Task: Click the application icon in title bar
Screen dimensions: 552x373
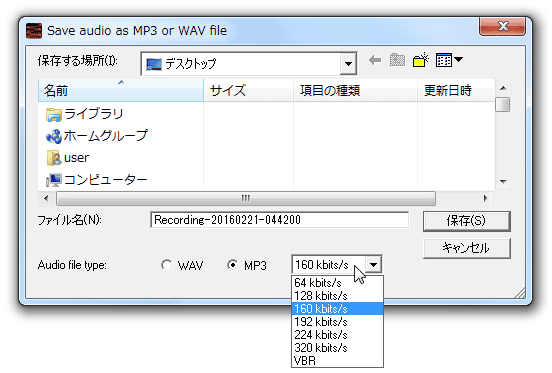Action: (x=34, y=31)
